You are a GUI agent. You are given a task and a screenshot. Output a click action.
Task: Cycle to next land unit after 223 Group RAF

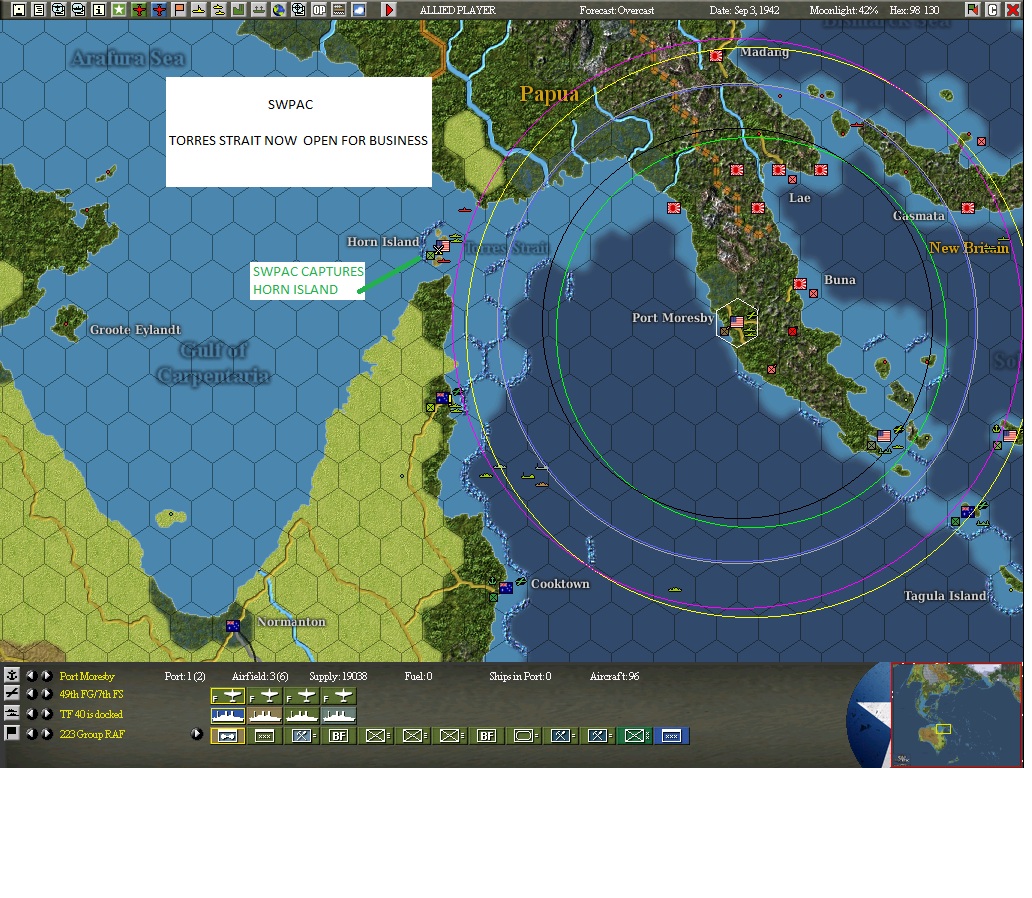point(47,733)
